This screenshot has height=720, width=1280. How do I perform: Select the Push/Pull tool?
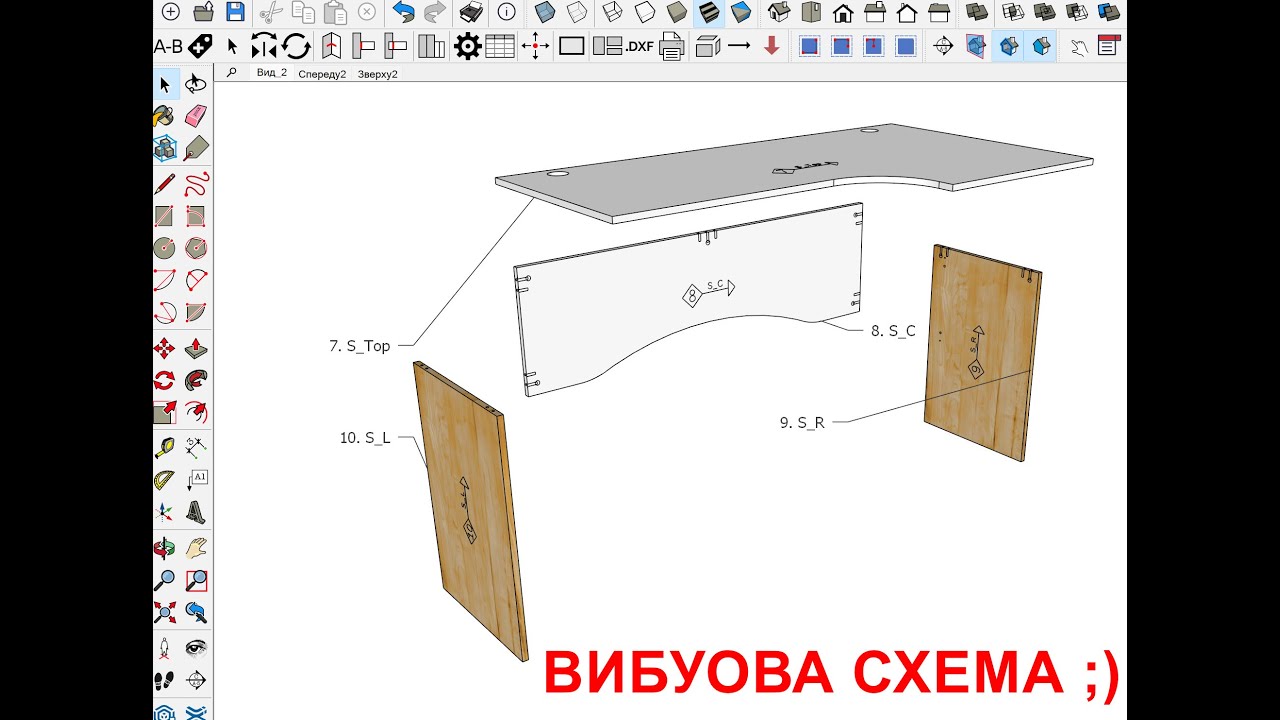(196, 348)
